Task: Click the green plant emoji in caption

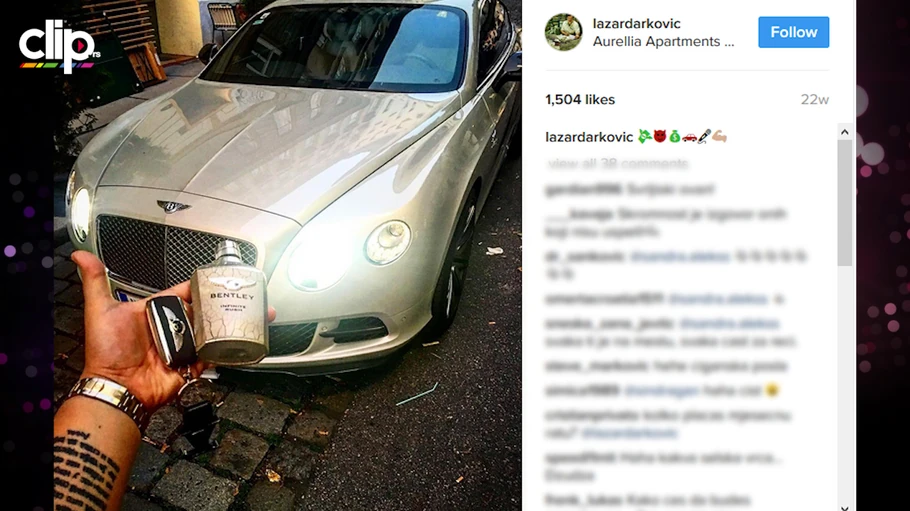Action: pyautogui.click(x=644, y=136)
